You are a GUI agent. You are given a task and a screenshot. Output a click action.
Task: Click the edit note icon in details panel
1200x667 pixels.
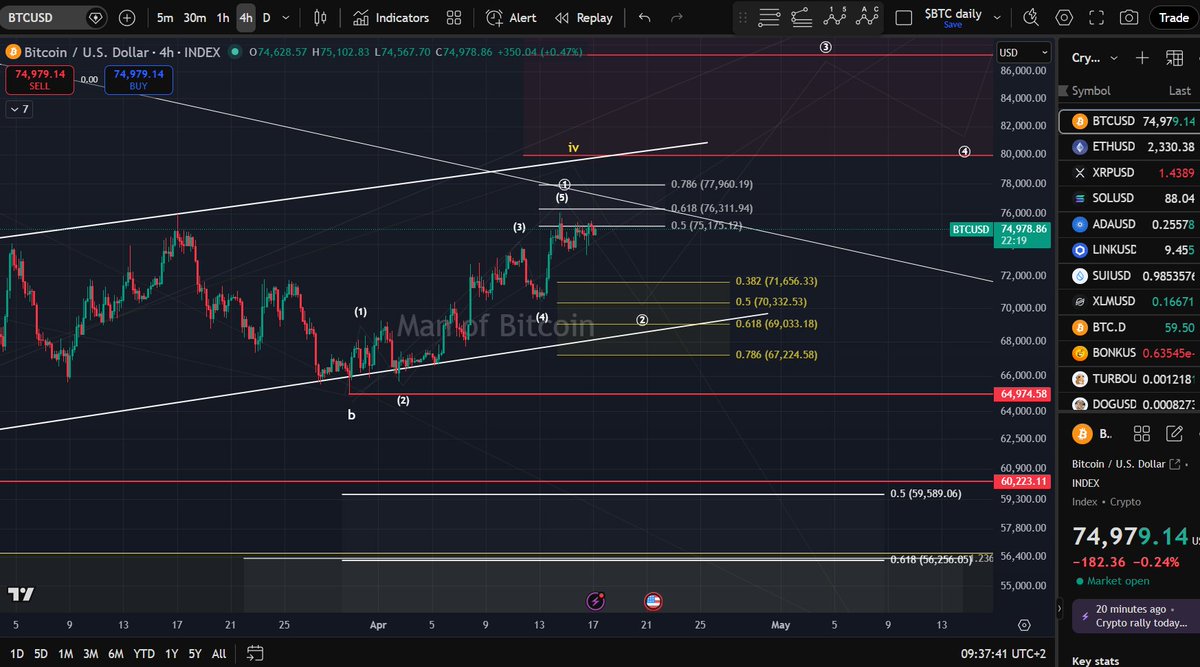(x=1175, y=433)
